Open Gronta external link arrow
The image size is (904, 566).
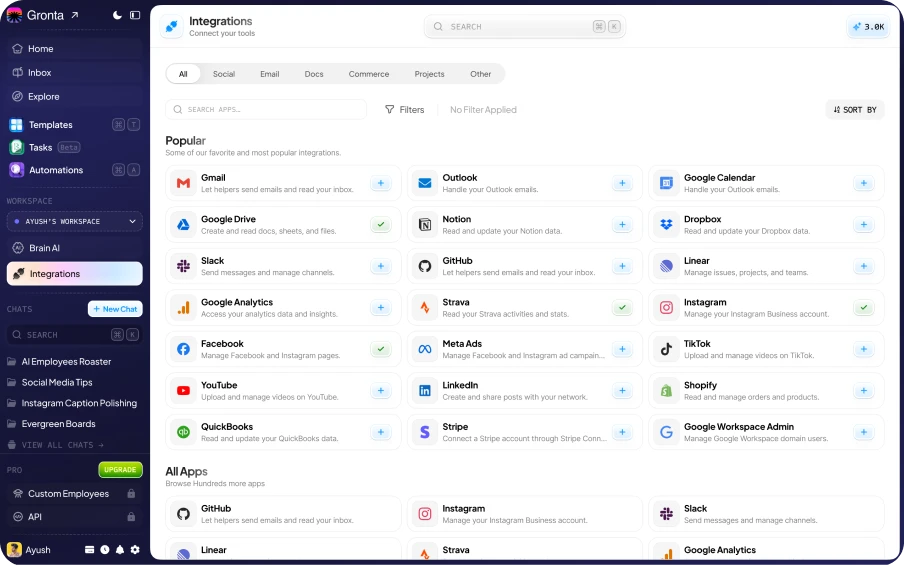point(75,15)
